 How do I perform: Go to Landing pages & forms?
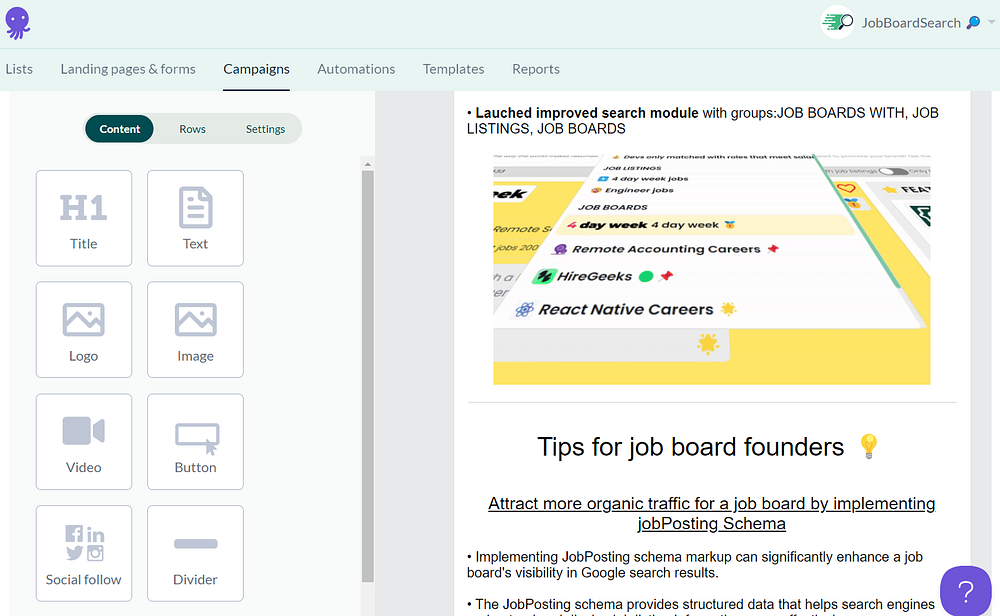128,69
